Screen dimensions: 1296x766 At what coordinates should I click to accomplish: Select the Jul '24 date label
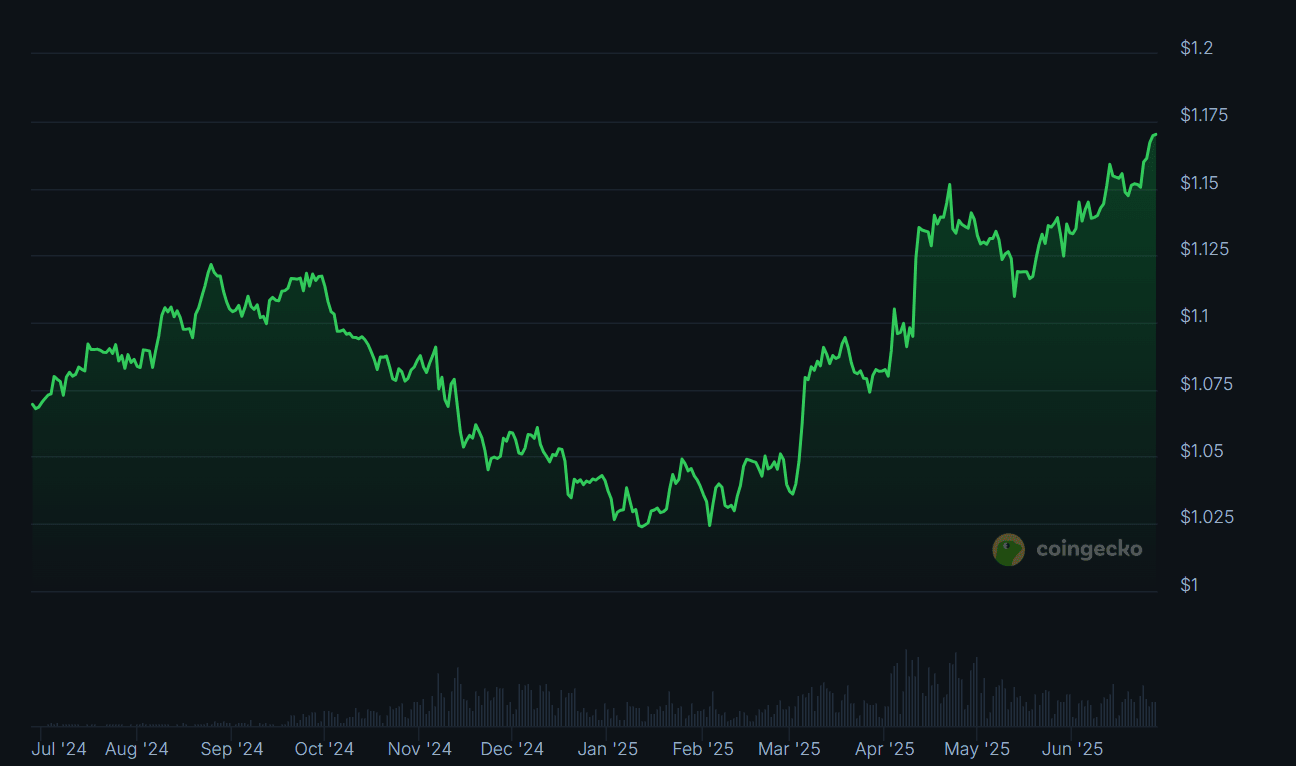pyautogui.click(x=60, y=748)
